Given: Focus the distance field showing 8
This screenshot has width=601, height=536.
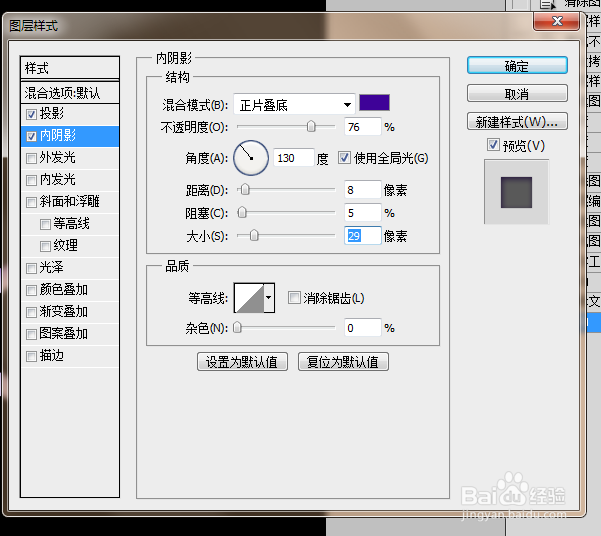Looking at the screenshot, I should (363, 190).
